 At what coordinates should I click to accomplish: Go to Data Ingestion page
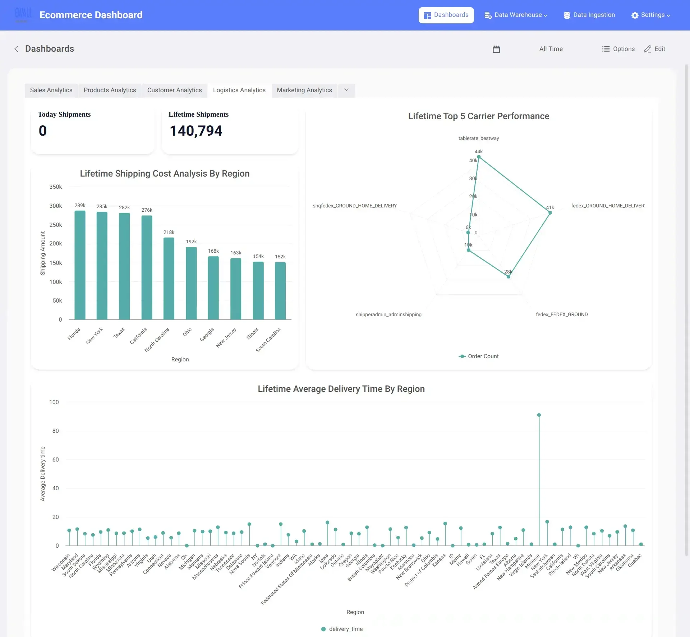tap(589, 15)
